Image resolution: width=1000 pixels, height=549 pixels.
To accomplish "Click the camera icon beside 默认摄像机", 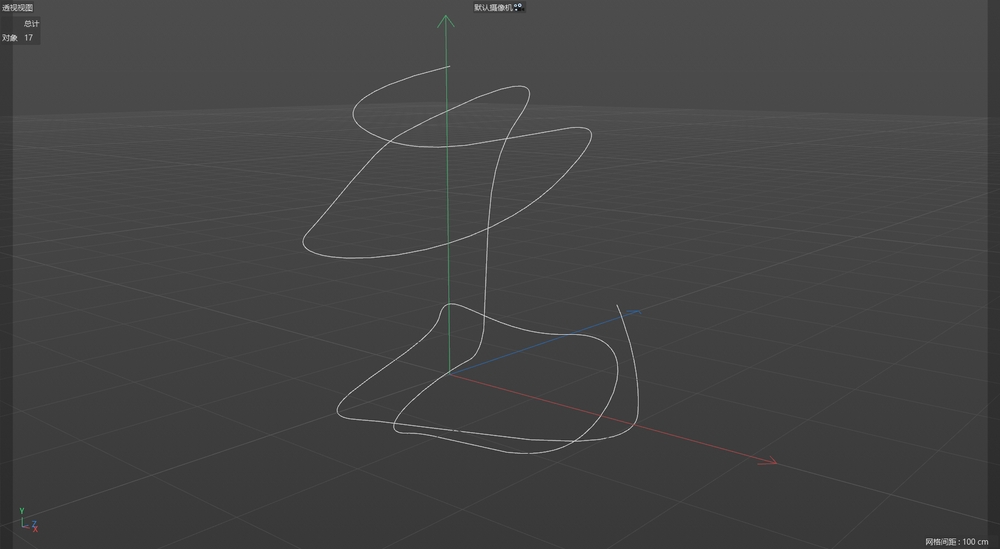I will coord(518,8).
